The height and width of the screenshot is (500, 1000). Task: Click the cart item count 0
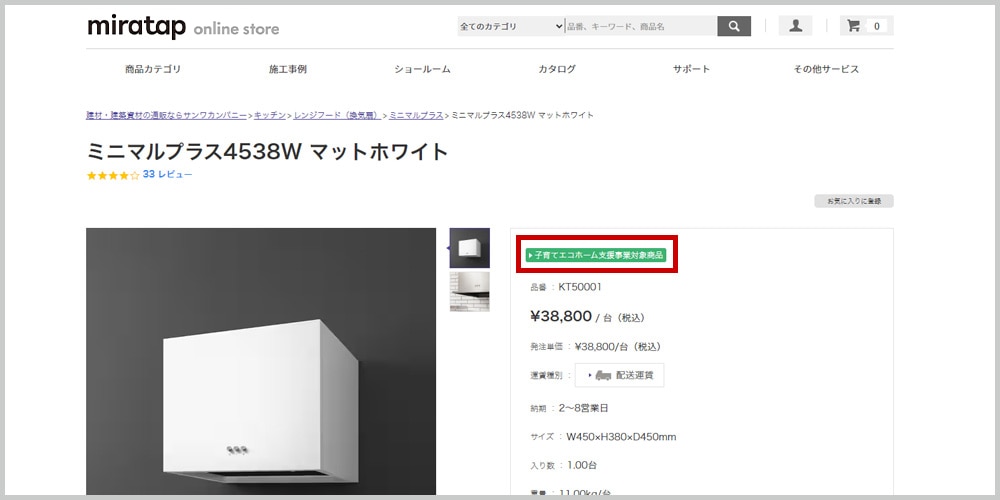tap(877, 26)
